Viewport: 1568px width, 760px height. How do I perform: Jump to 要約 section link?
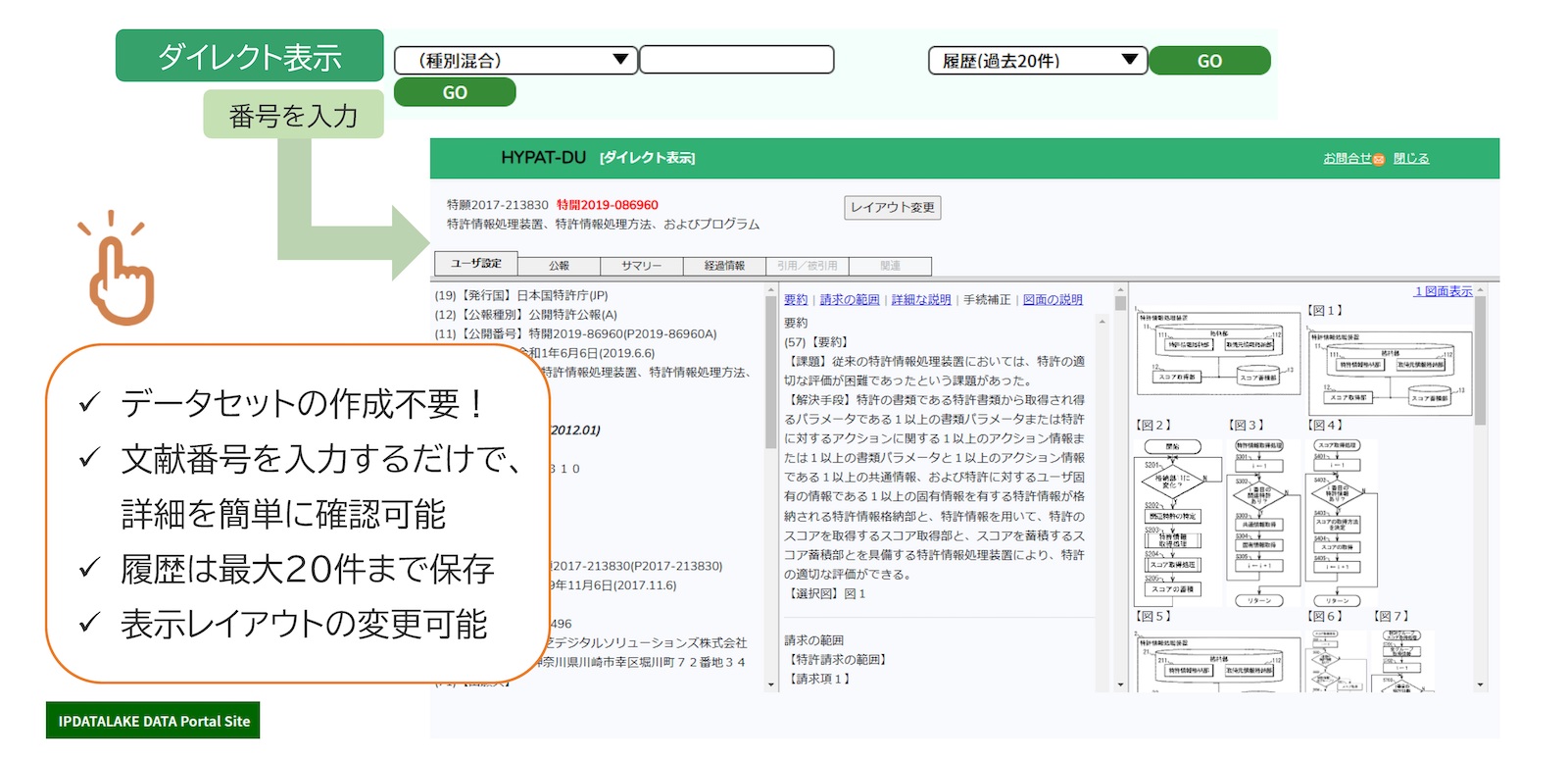pos(796,300)
